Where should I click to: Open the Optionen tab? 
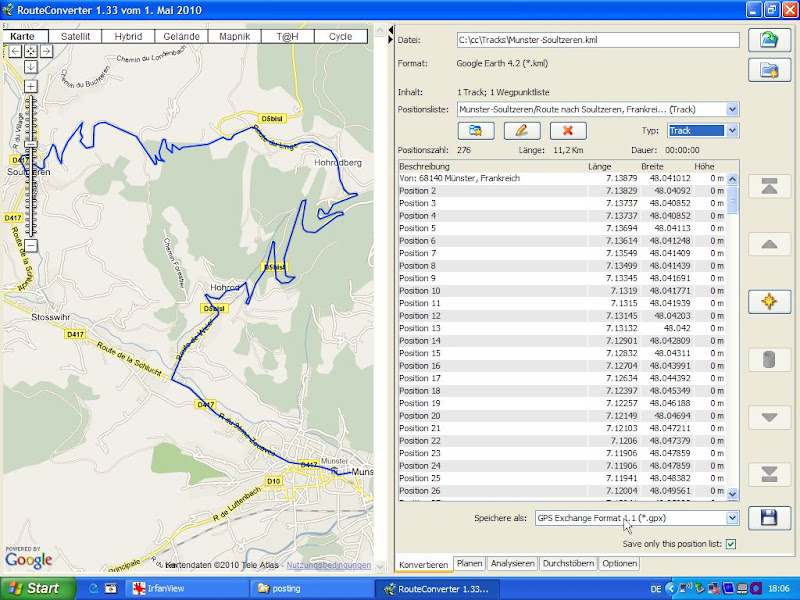[x=619, y=563]
